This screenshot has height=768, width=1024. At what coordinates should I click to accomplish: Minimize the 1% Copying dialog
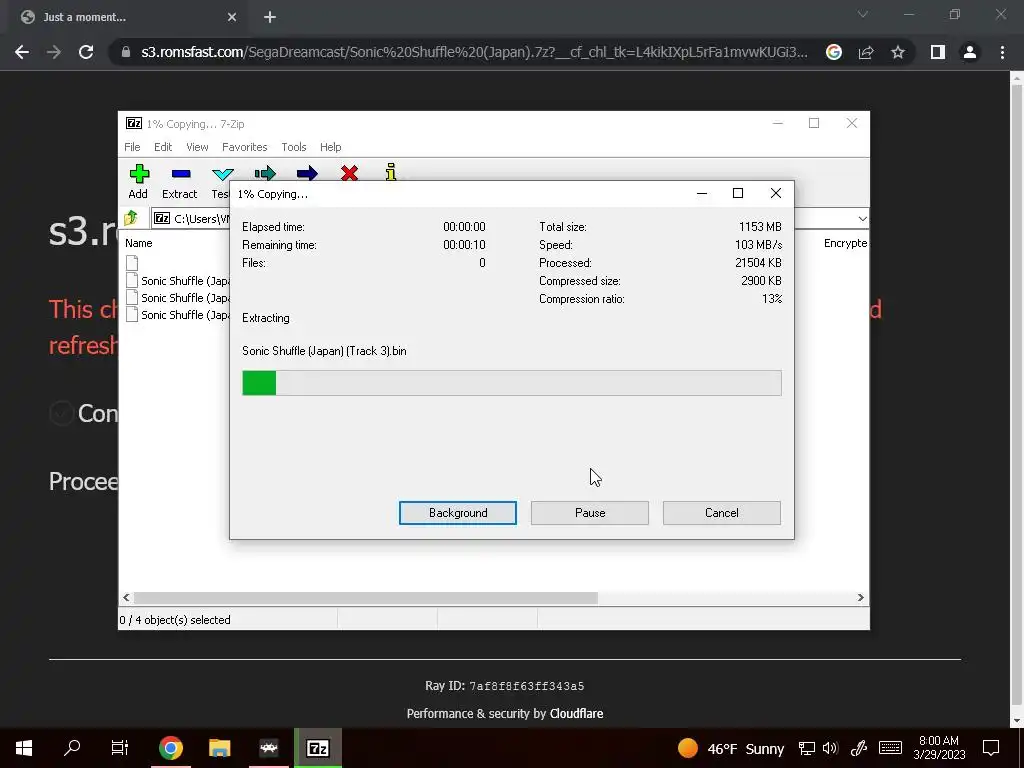[702, 193]
